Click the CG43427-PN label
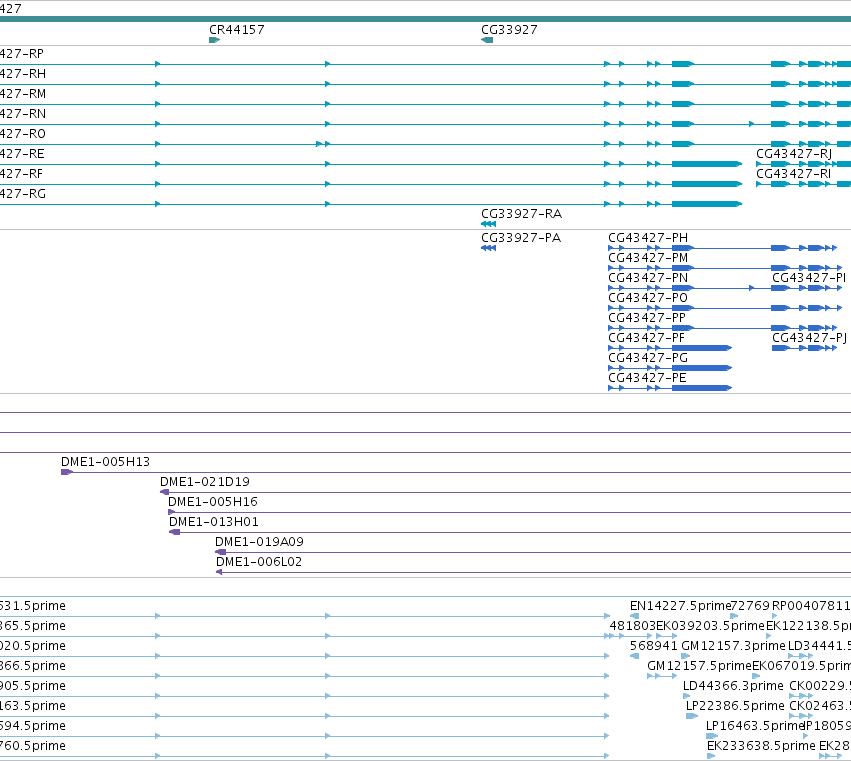The width and height of the screenshot is (851, 761). pos(648,277)
